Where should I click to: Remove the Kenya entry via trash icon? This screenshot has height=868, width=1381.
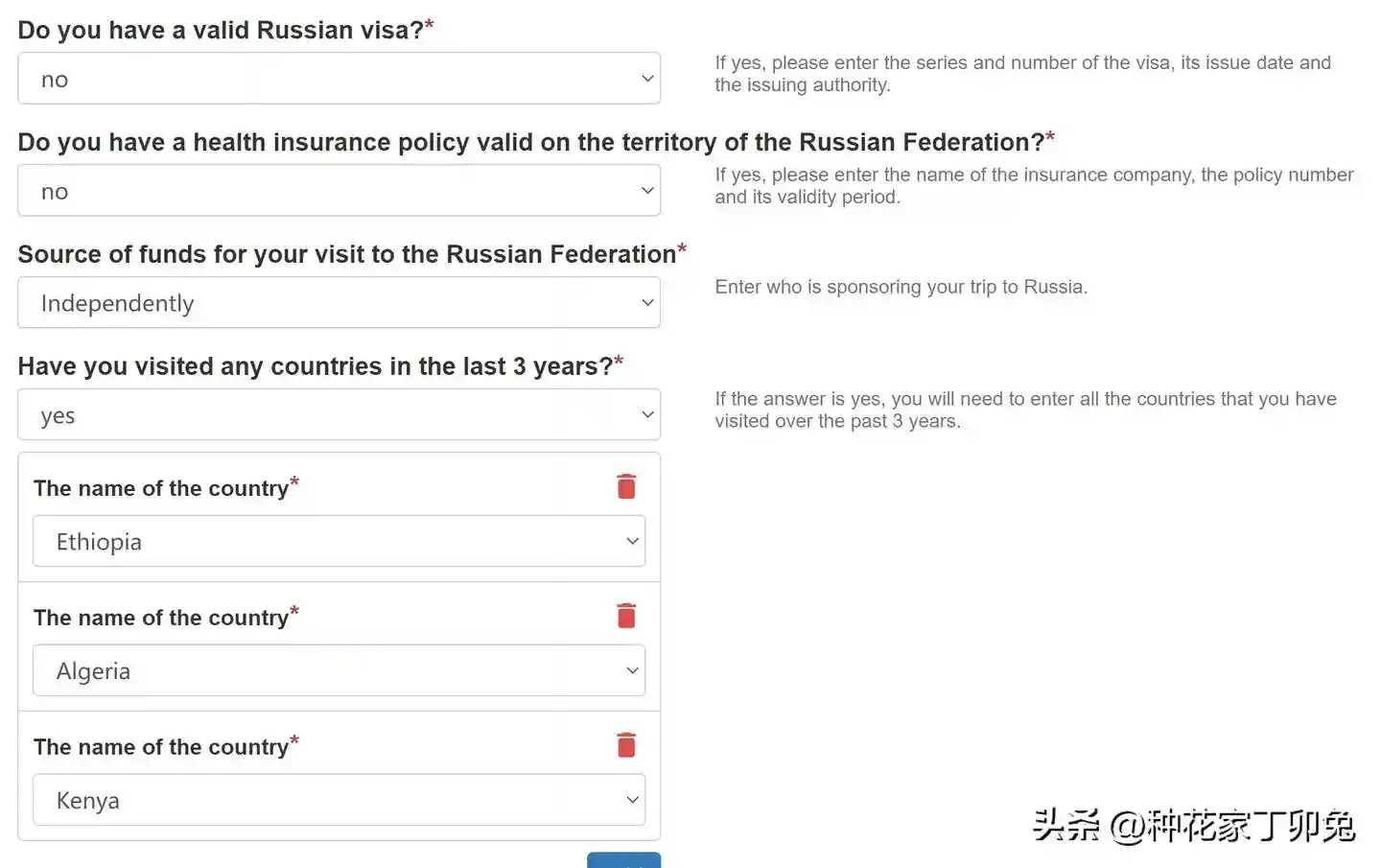626,745
